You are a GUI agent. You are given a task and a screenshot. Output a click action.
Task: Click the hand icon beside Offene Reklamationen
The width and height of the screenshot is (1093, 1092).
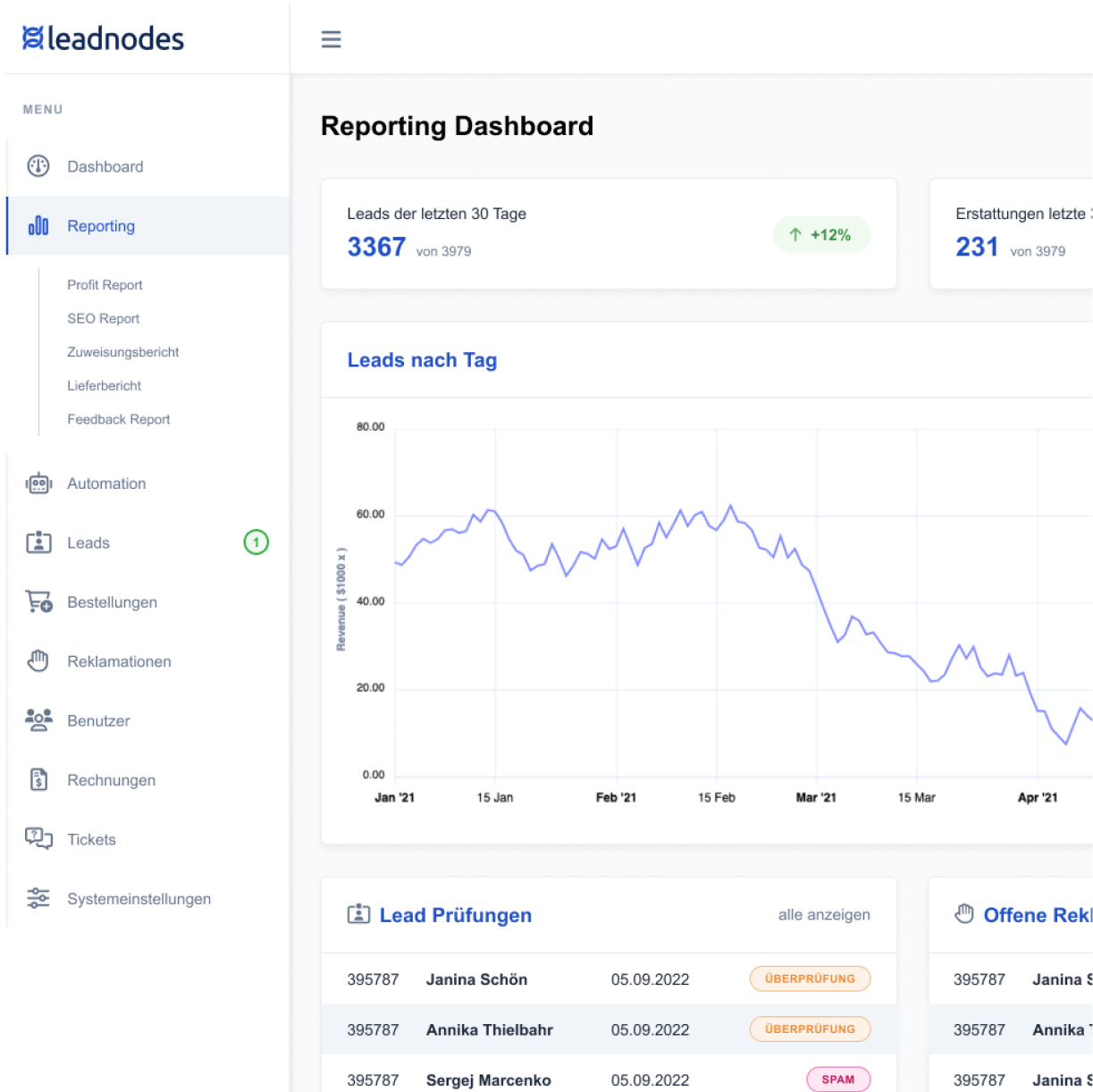coord(964,913)
